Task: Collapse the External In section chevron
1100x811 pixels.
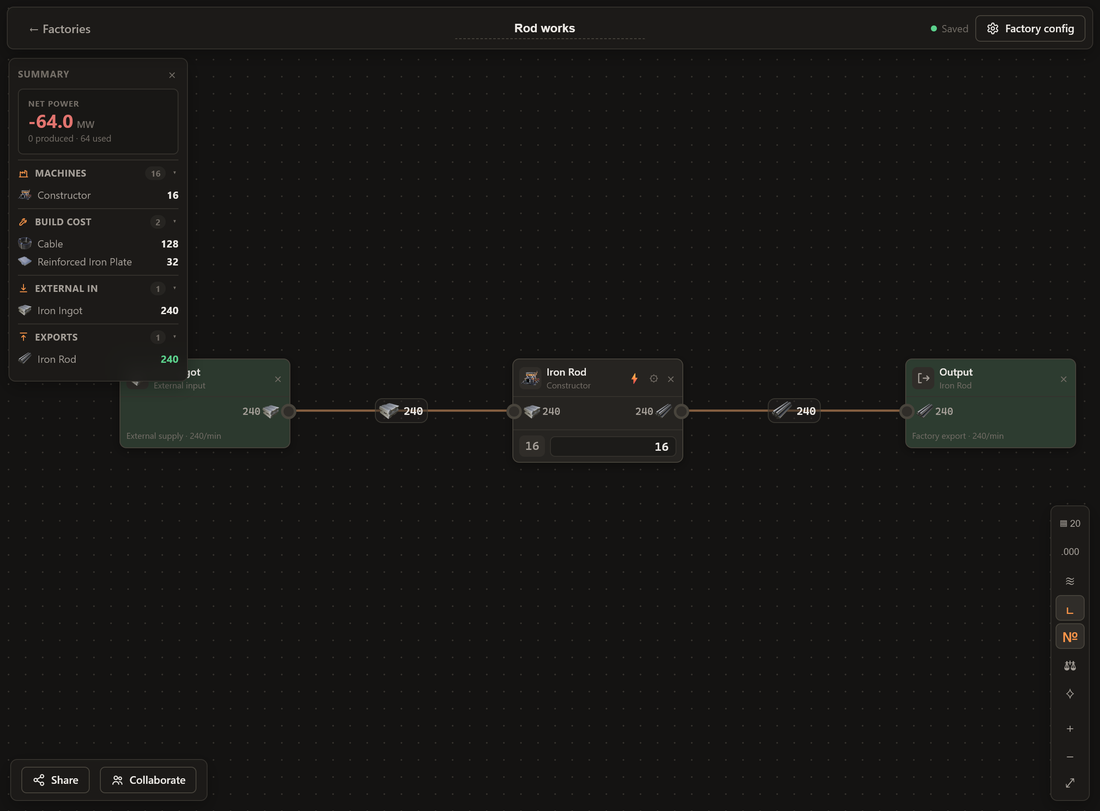Action: coord(175,288)
